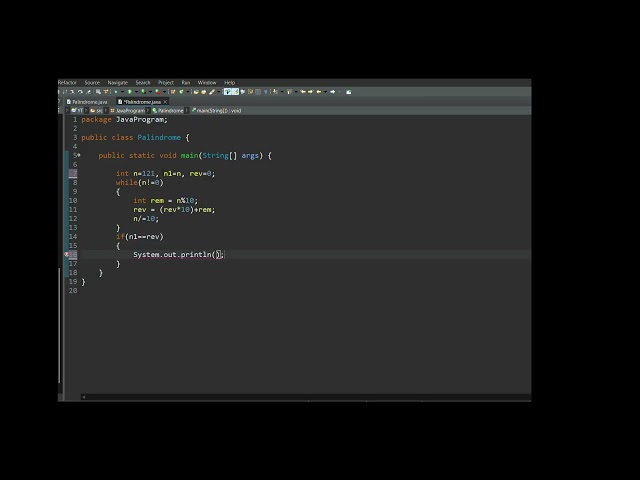Expand Previous Annotation dropdown arrow

[x=296, y=92]
